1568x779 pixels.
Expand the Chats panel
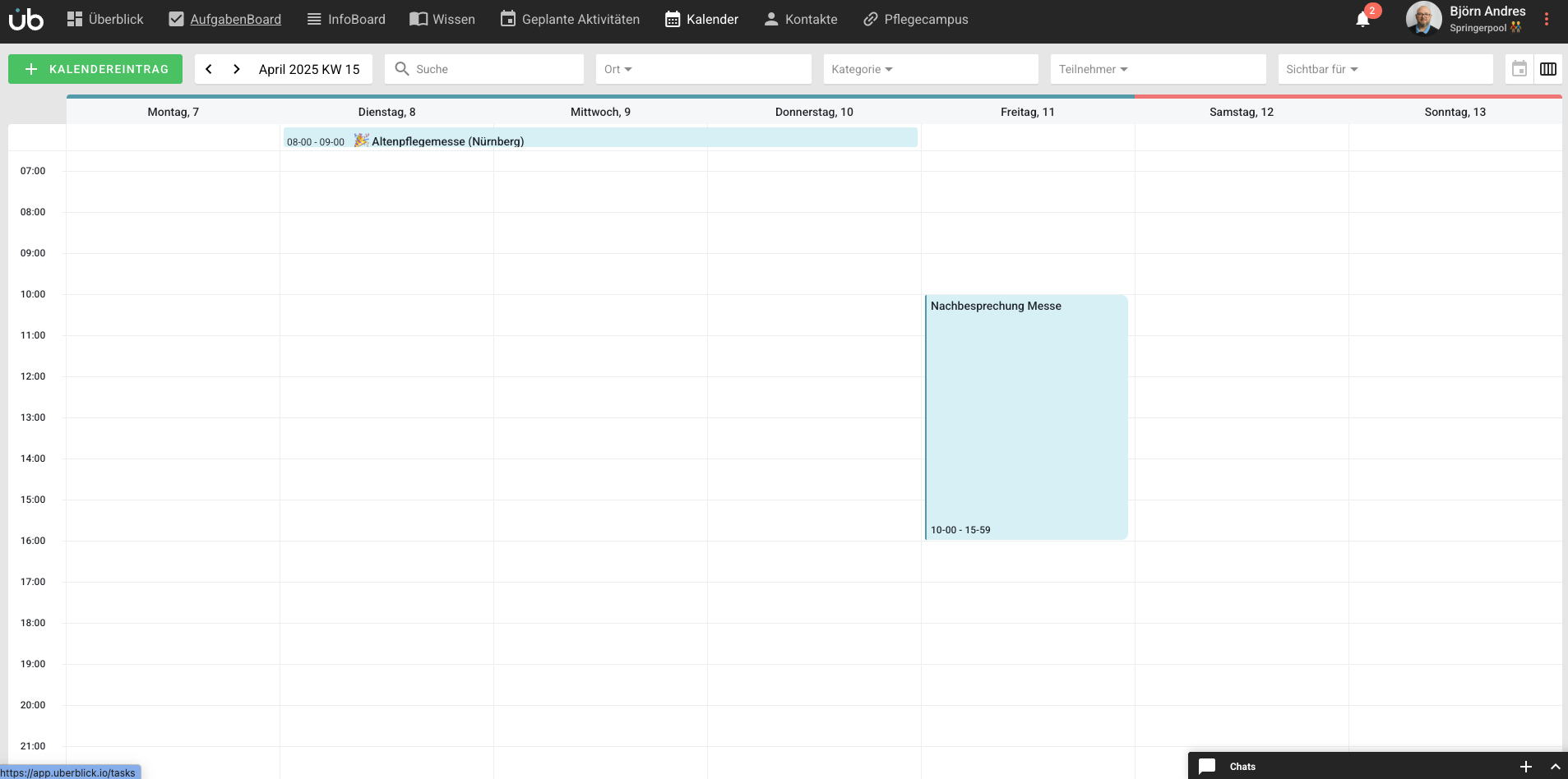[x=1555, y=767]
